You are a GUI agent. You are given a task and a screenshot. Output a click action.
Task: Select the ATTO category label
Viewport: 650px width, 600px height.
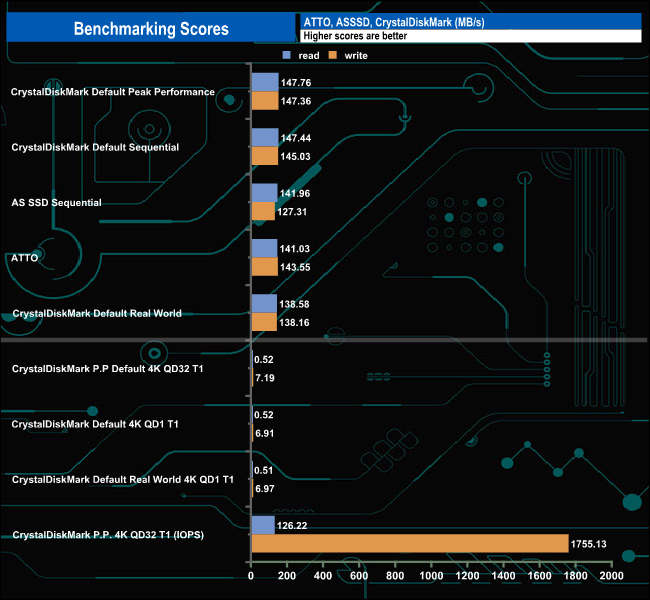pyautogui.click(x=27, y=258)
